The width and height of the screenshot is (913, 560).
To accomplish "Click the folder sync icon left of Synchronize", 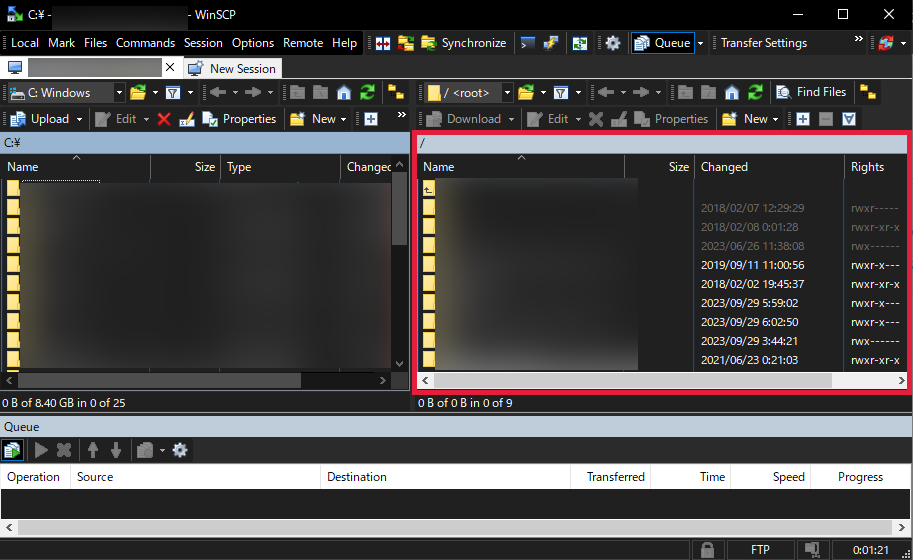I will pos(406,43).
